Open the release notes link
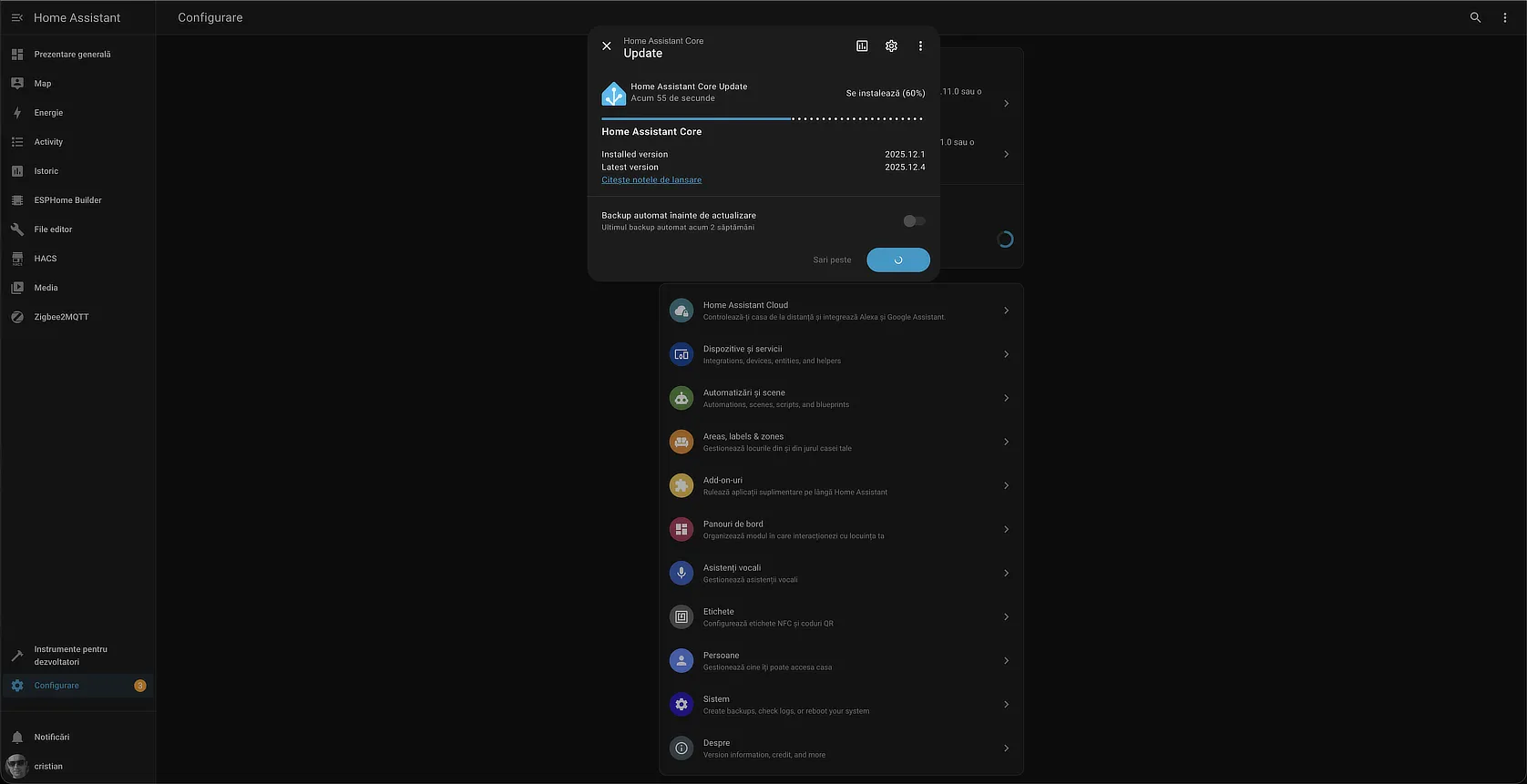 651,180
